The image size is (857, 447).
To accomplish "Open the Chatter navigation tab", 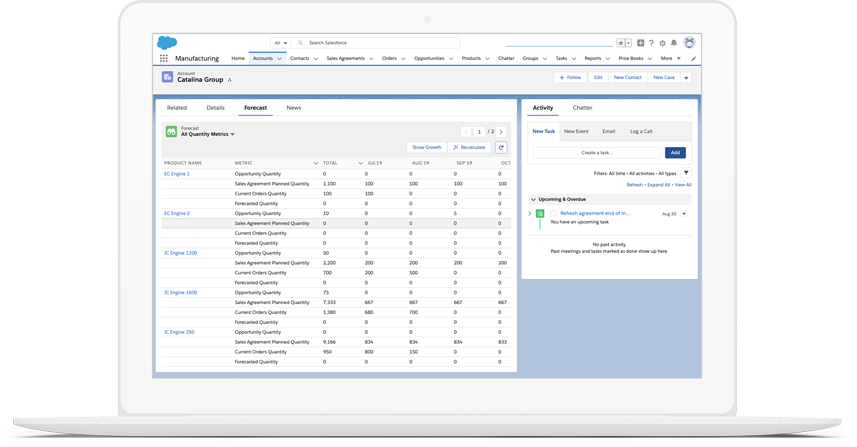I will point(506,58).
